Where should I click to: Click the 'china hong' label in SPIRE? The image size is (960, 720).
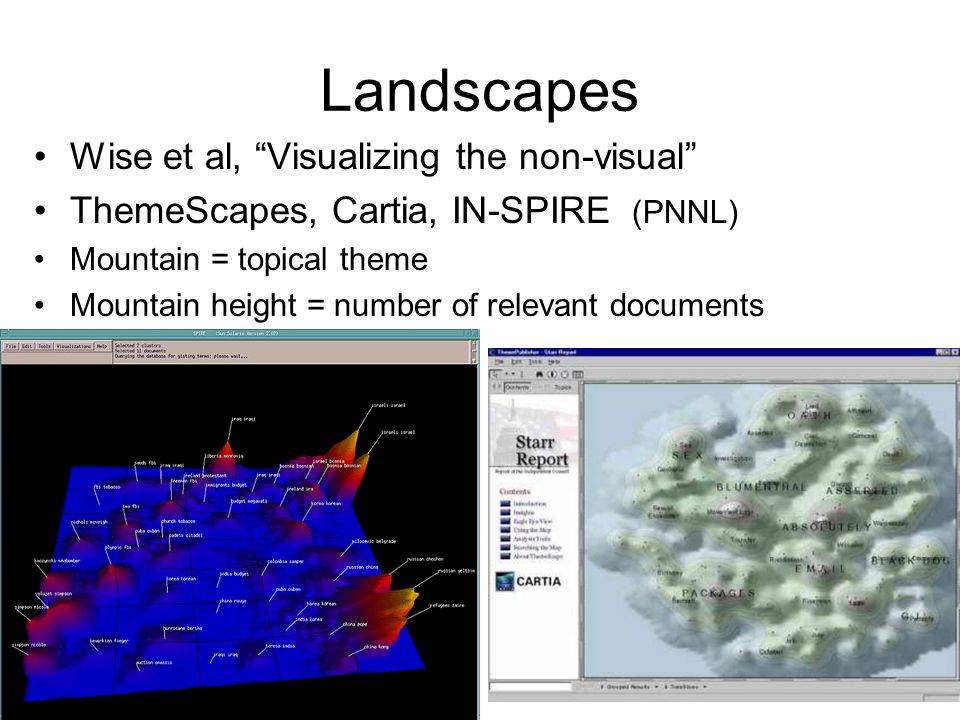point(377,647)
